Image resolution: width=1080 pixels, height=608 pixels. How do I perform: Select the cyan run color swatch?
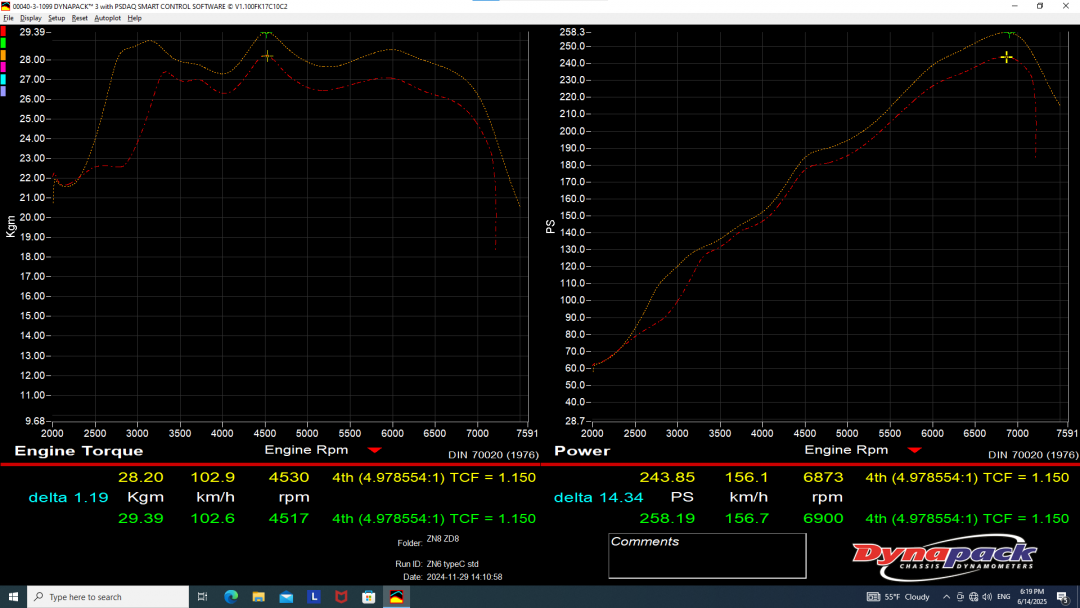[3, 79]
